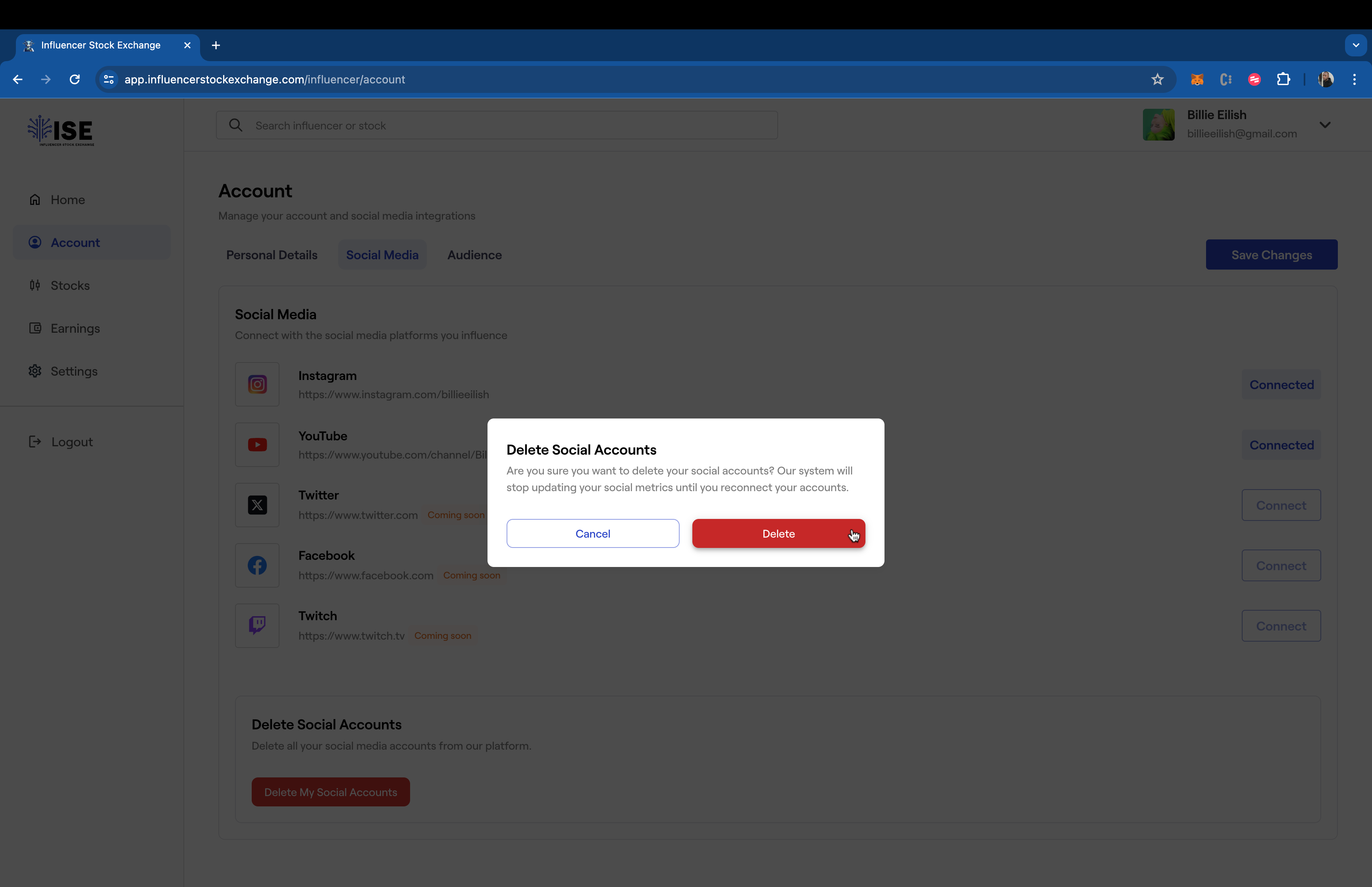Click Save Changes button on account page
This screenshot has width=1372, height=887.
click(1271, 254)
